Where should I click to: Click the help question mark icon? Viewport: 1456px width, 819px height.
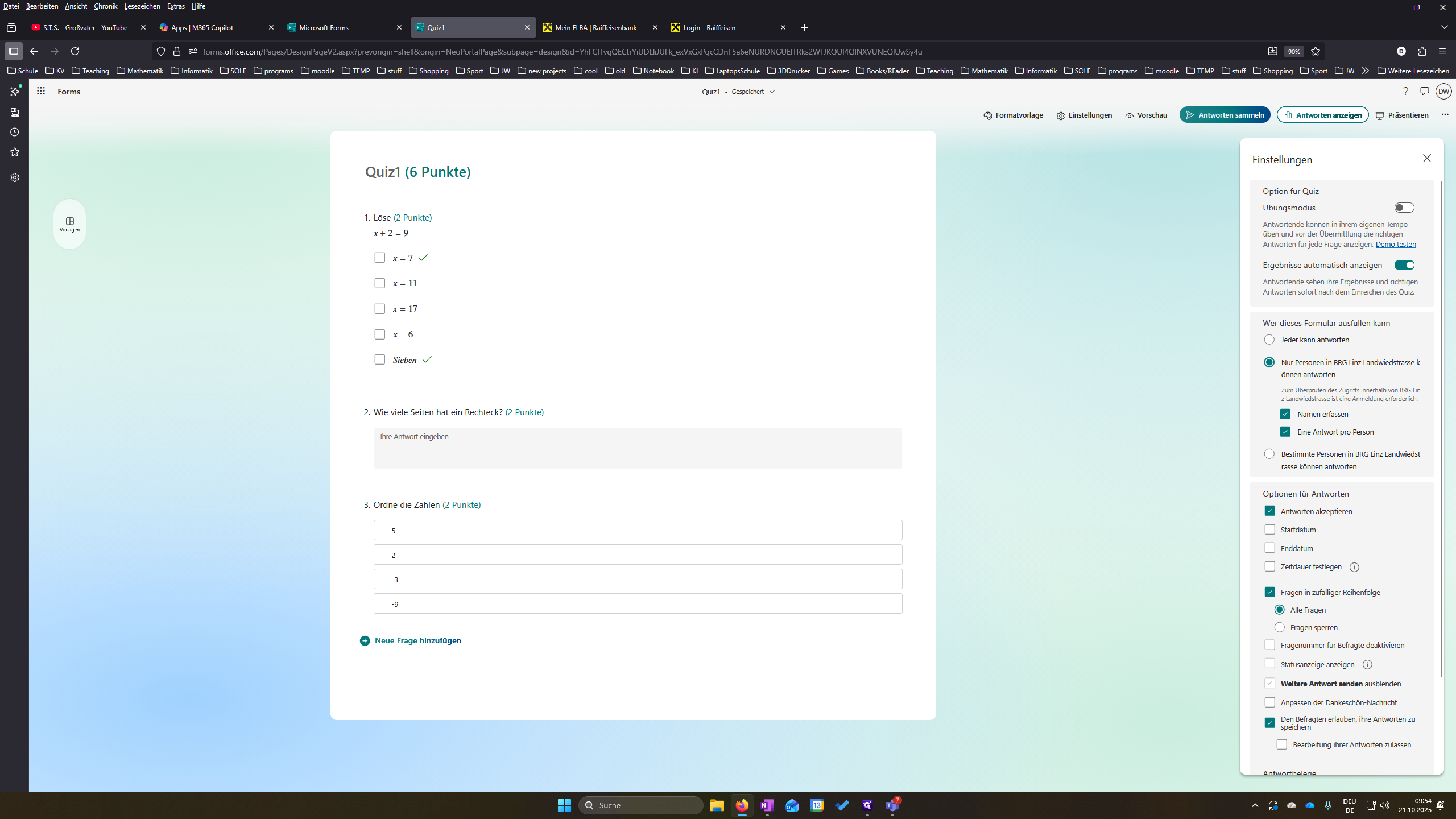click(x=1405, y=91)
